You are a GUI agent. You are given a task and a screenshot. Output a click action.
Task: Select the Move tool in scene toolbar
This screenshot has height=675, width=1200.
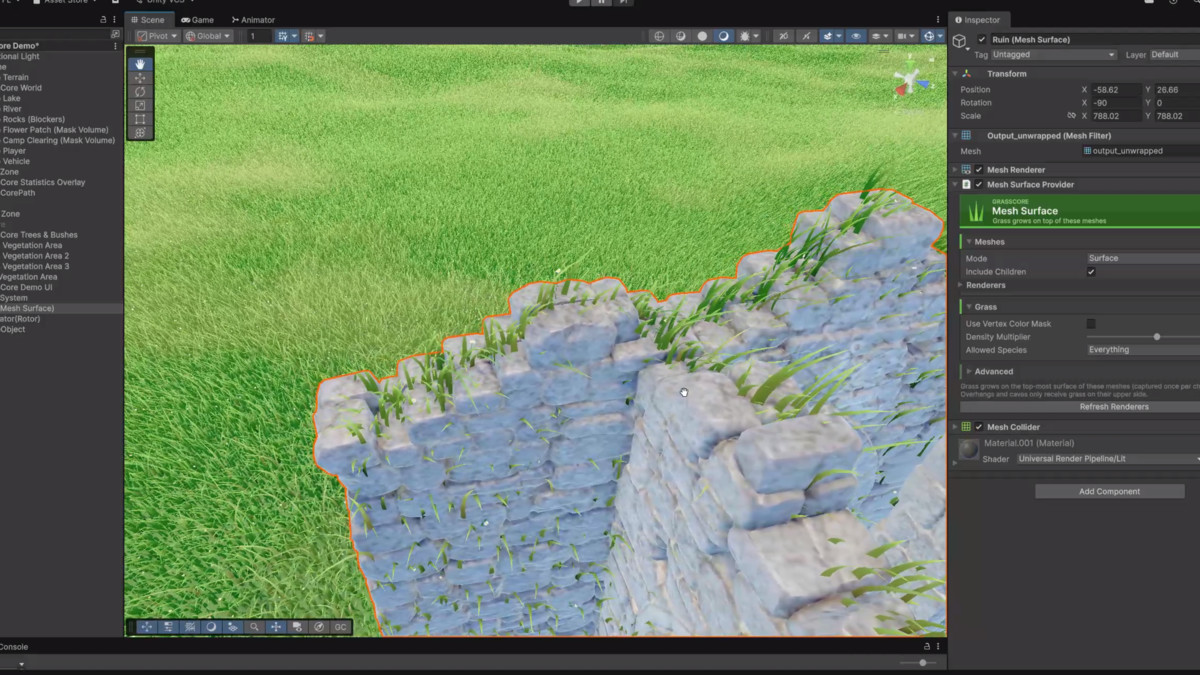pyautogui.click(x=140, y=78)
